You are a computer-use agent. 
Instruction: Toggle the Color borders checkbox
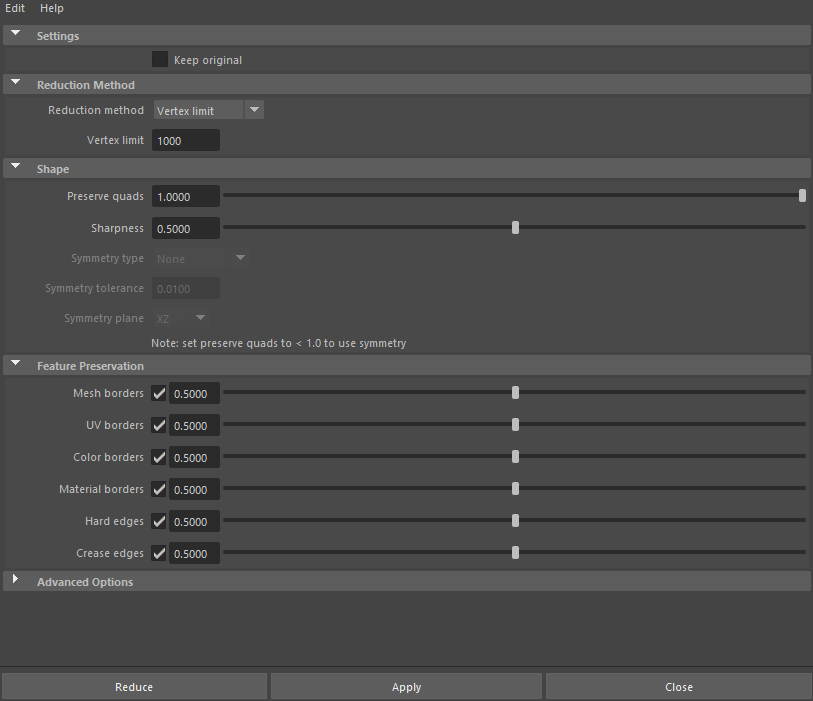(159, 458)
